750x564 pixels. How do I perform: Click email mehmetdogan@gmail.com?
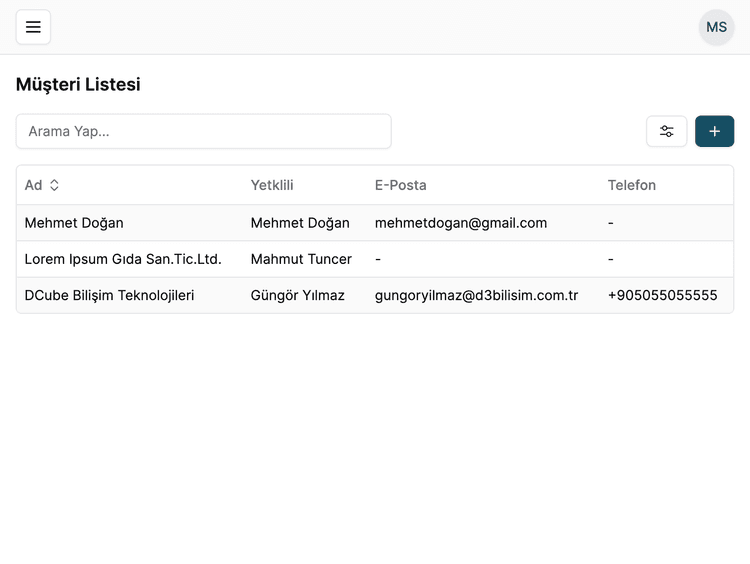pyautogui.click(x=460, y=223)
